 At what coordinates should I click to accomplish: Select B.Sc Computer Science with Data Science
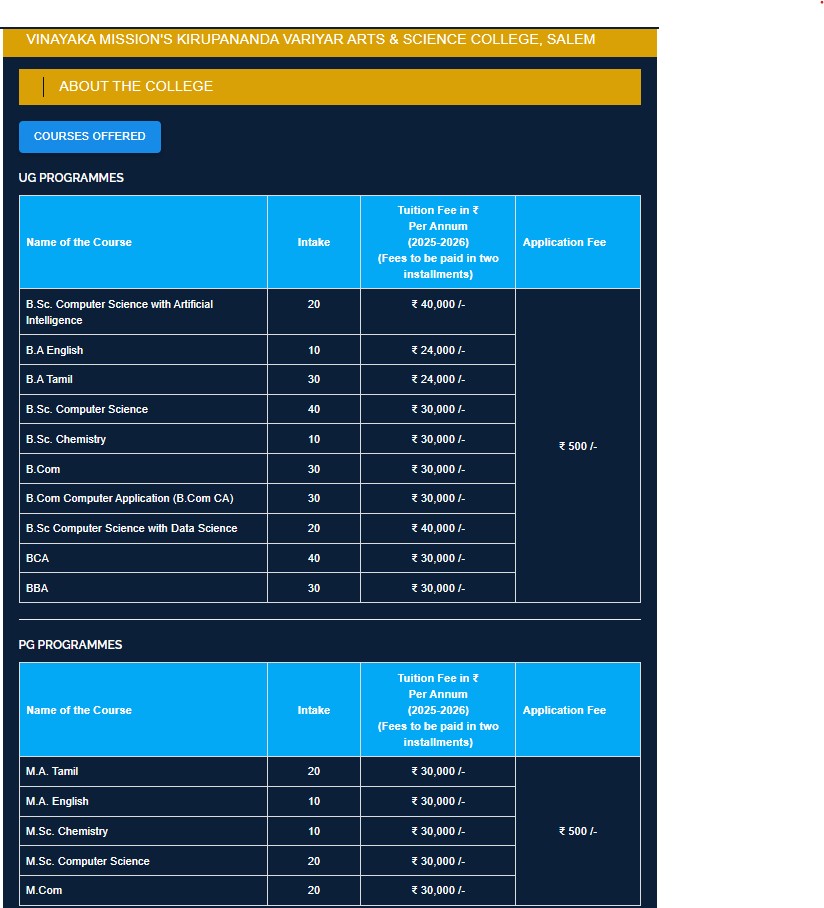(131, 528)
